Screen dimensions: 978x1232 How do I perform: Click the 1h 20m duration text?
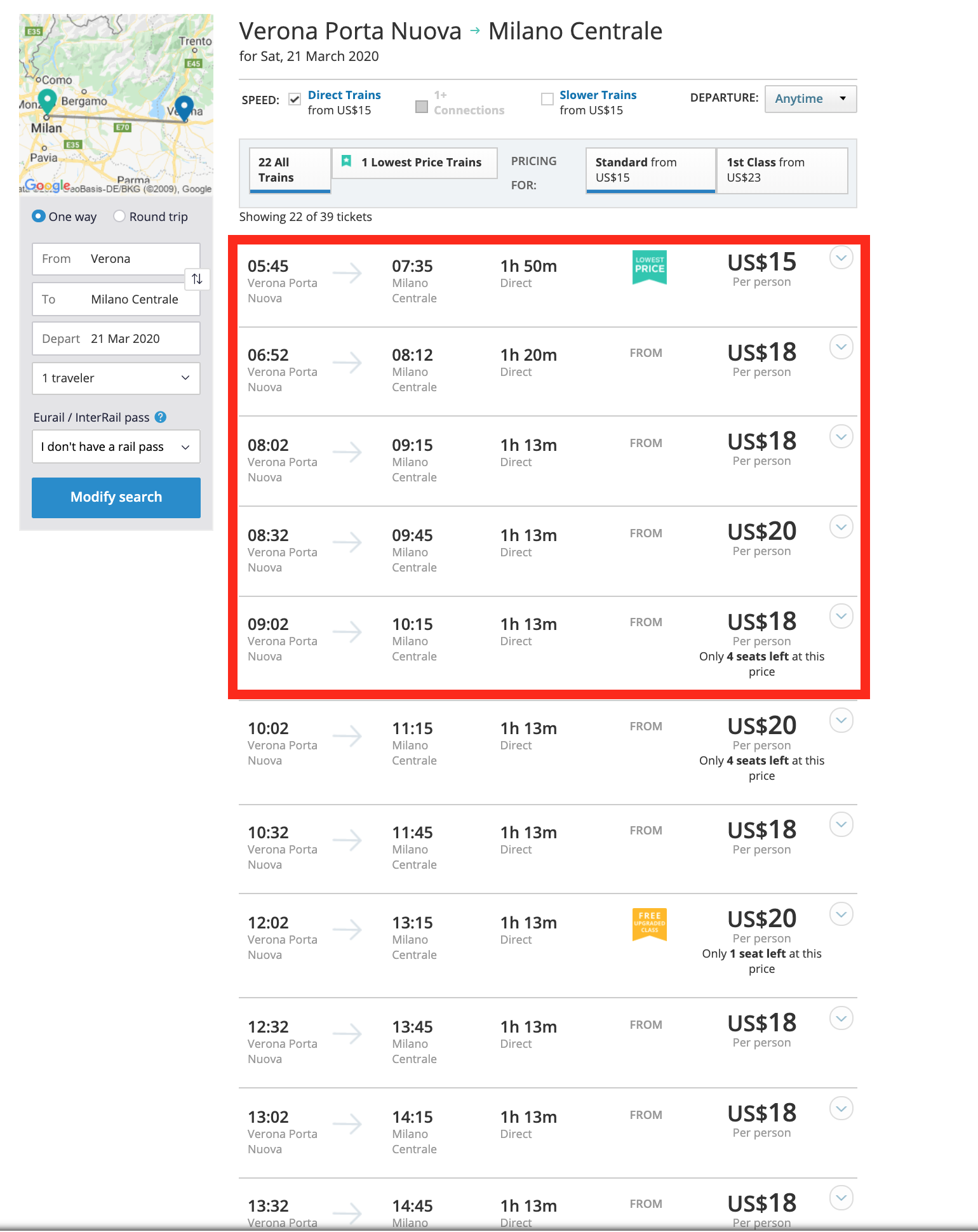[x=528, y=355]
